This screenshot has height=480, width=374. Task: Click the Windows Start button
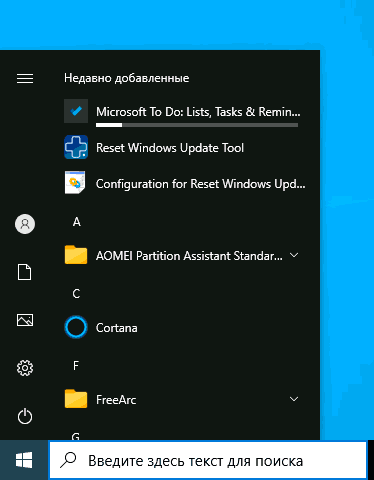(24, 460)
